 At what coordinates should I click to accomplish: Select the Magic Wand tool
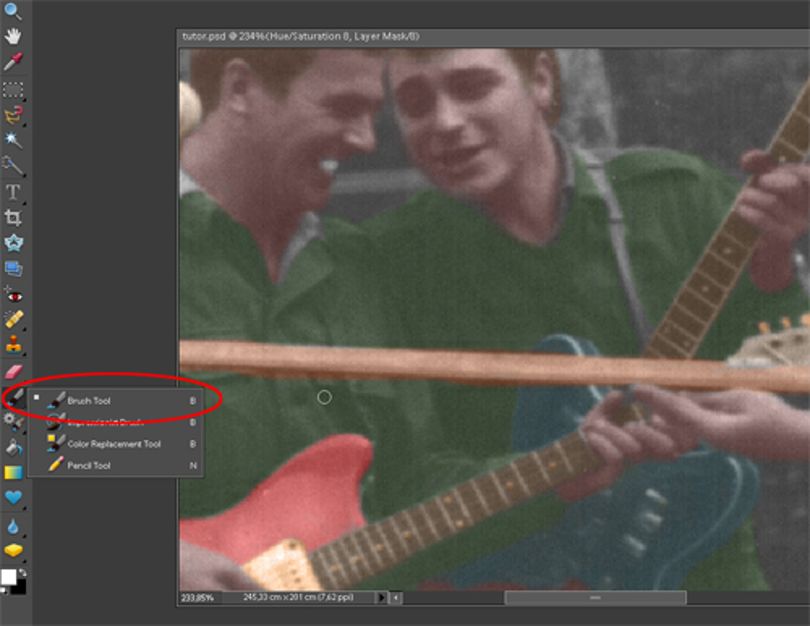[12, 139]
